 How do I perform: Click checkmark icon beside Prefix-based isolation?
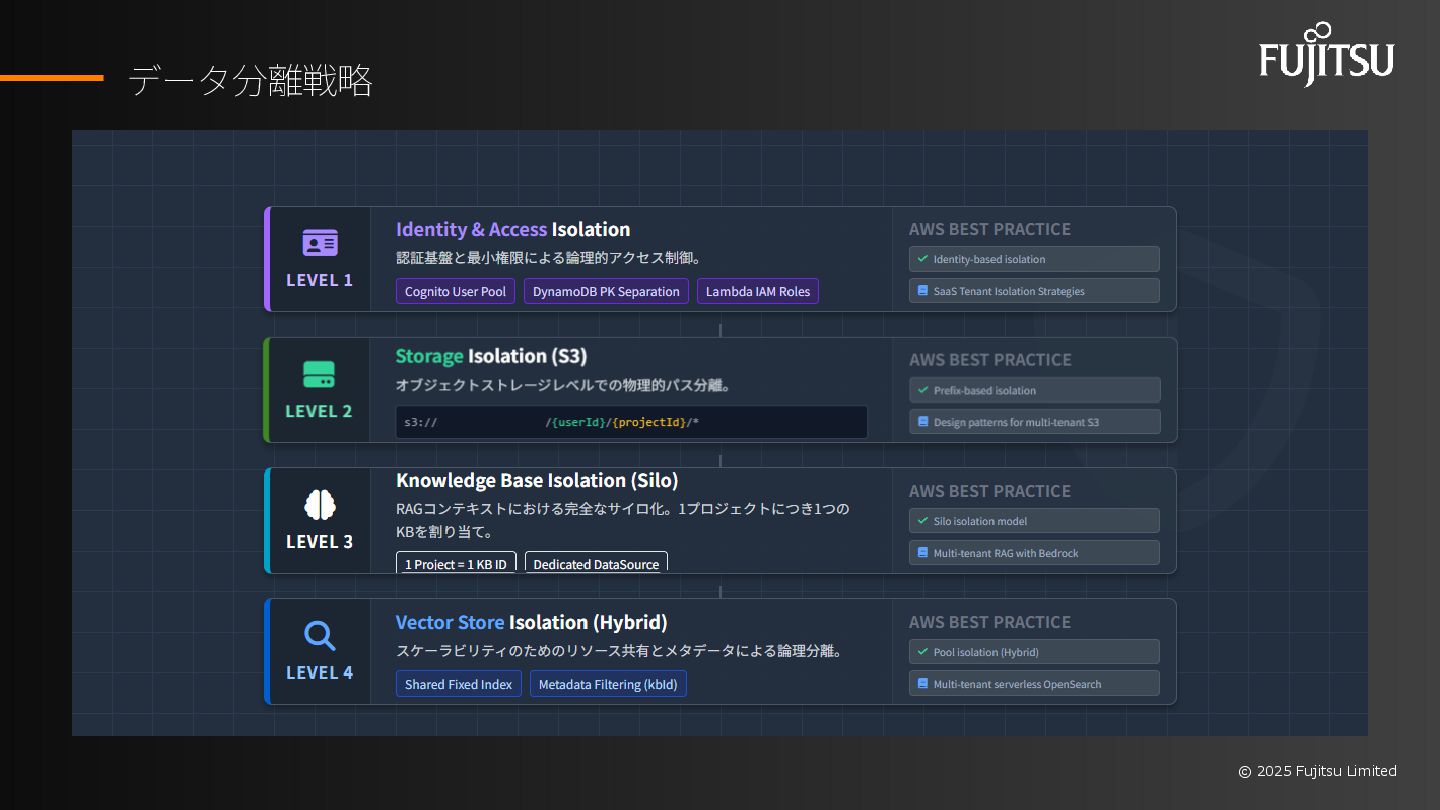[923, 390]
